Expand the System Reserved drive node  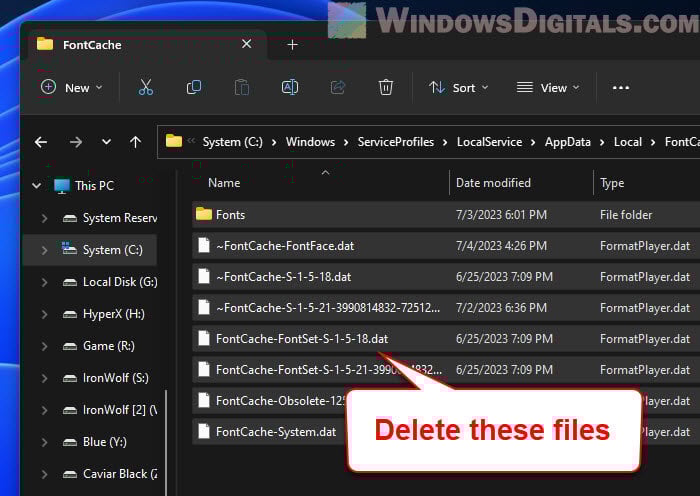[x=44, y=218]
